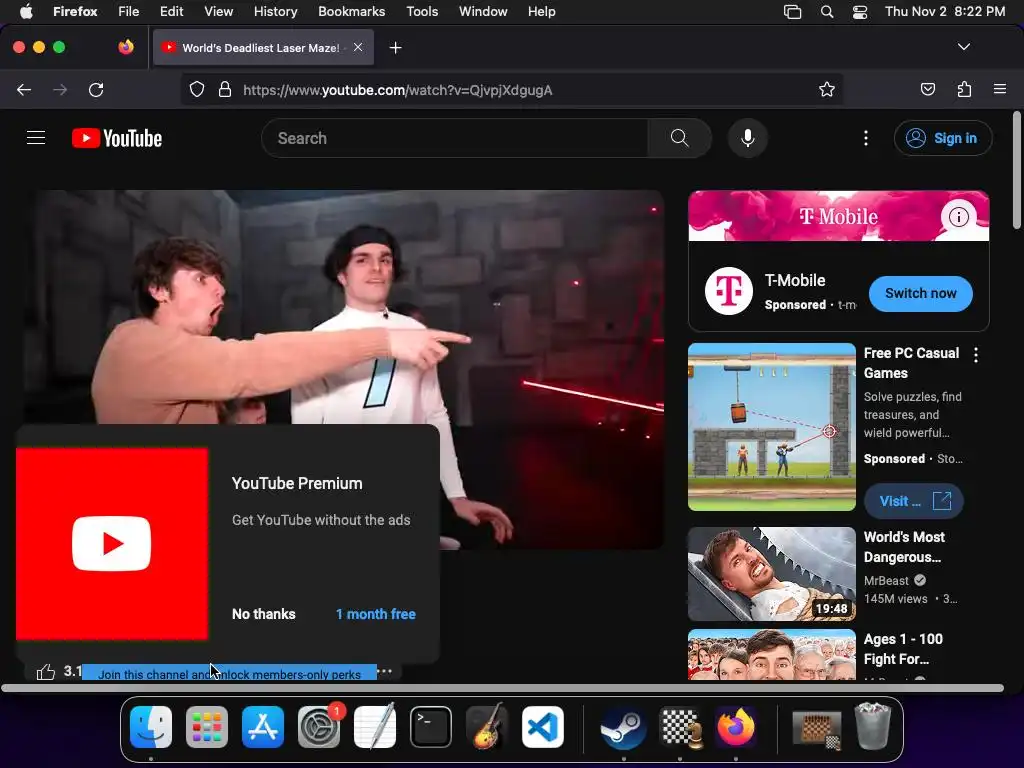Save page to Pocket
The height and width of the screenshot is (768, 1024).
927,89
